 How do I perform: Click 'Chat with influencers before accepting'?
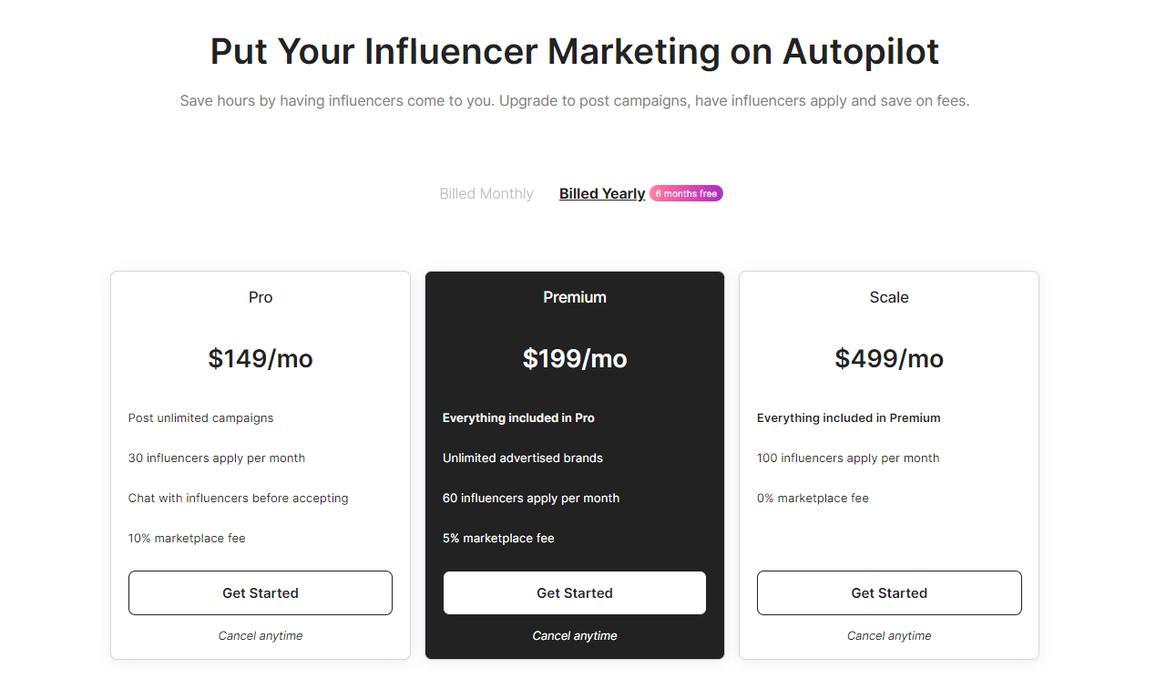[238, 498]
